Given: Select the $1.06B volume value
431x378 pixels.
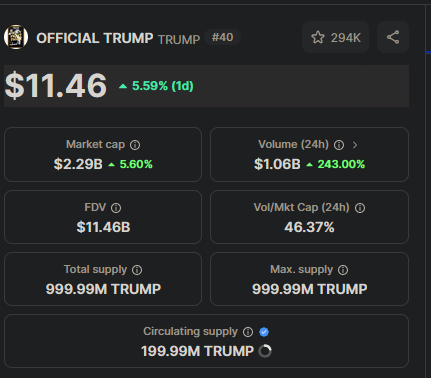Looking at the screenshot, I should (277, 164).
